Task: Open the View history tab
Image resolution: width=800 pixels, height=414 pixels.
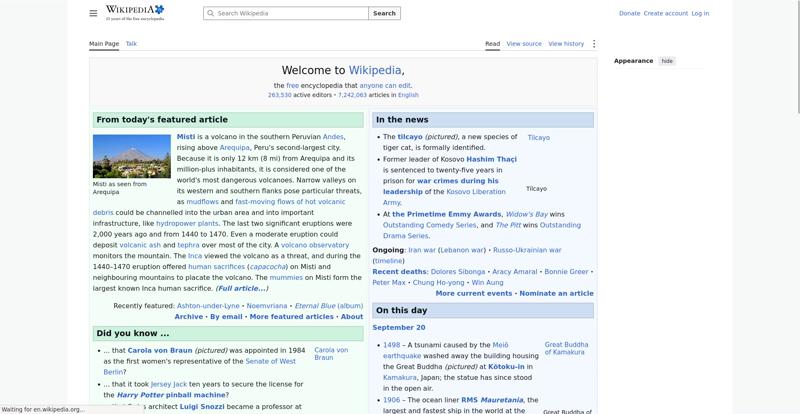Action: 566,44
